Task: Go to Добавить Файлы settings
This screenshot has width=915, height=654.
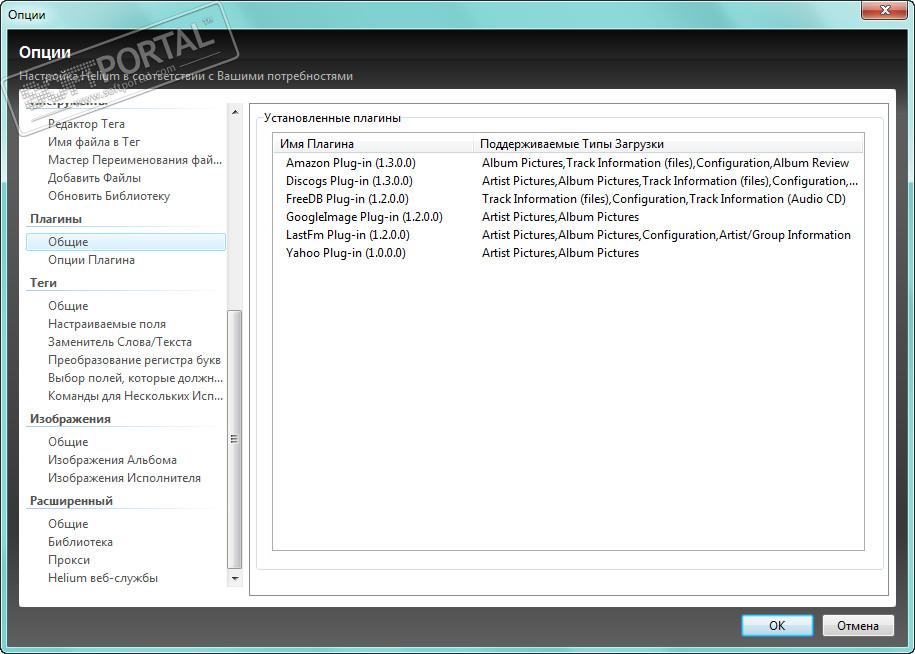Action: 94,178
